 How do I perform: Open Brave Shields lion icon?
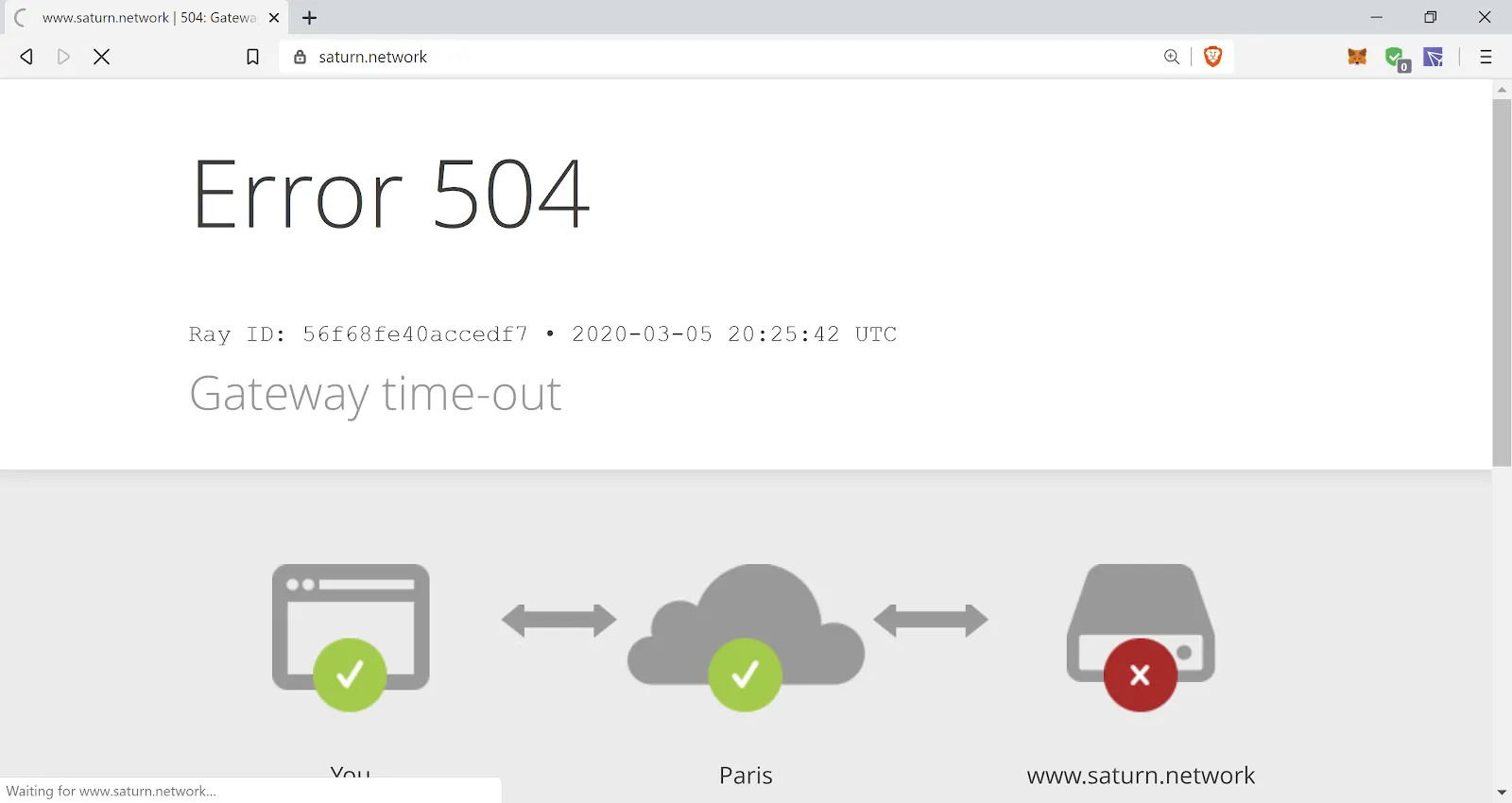(x=1213, y=57)
